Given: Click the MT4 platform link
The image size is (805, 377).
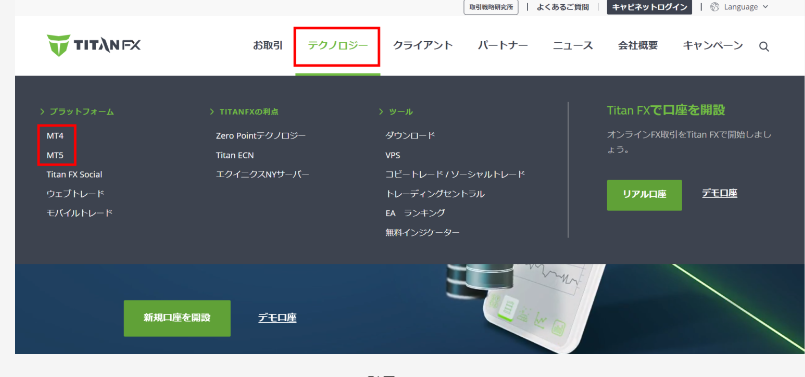Looking at the screenshot, I should 55,136.
